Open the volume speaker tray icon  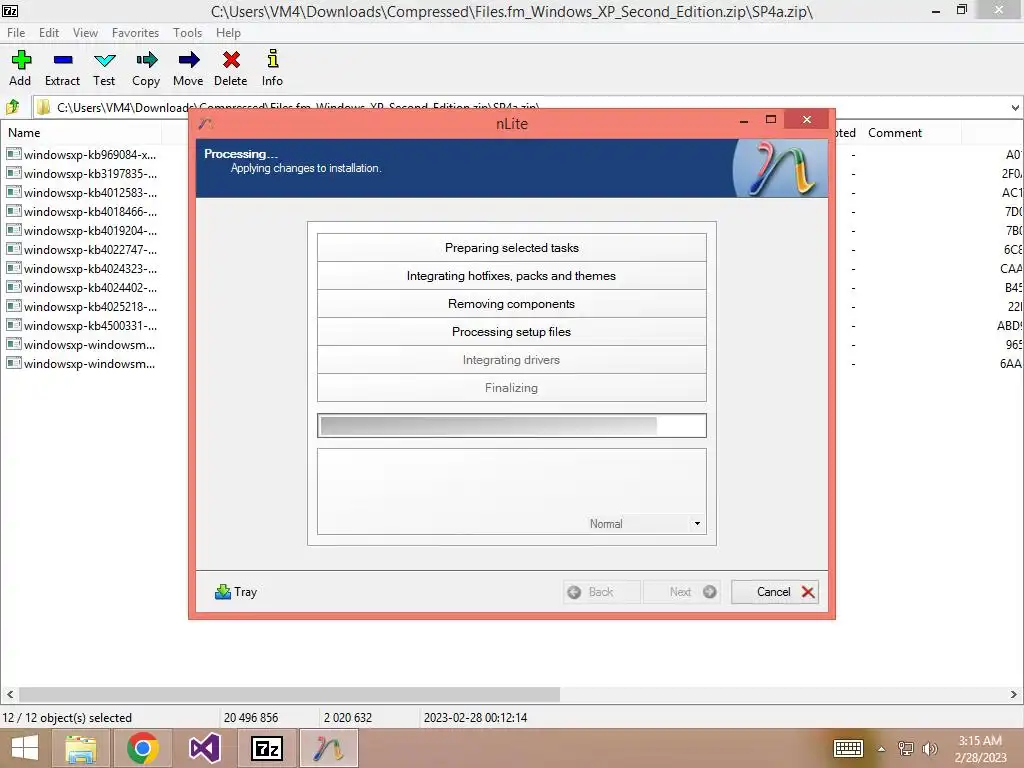[930, 748]
